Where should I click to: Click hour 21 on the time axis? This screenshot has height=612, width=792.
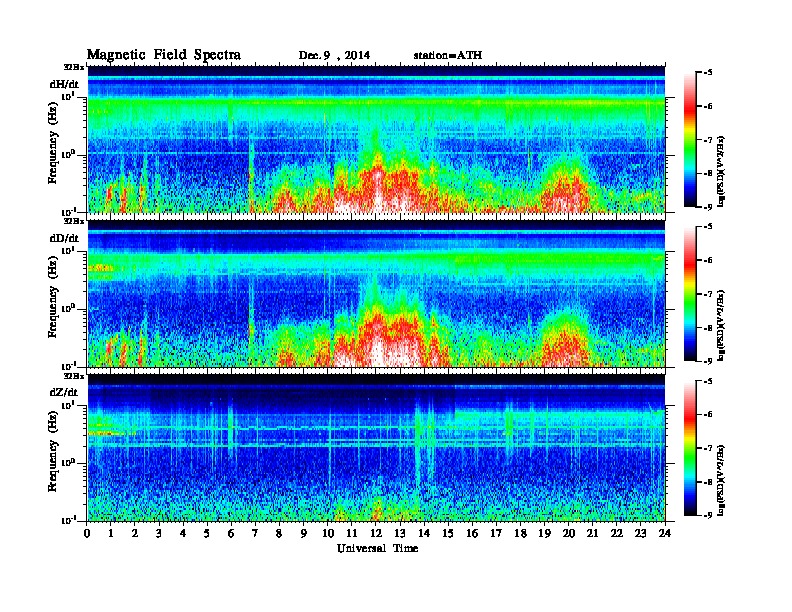[x=593, y=533]
